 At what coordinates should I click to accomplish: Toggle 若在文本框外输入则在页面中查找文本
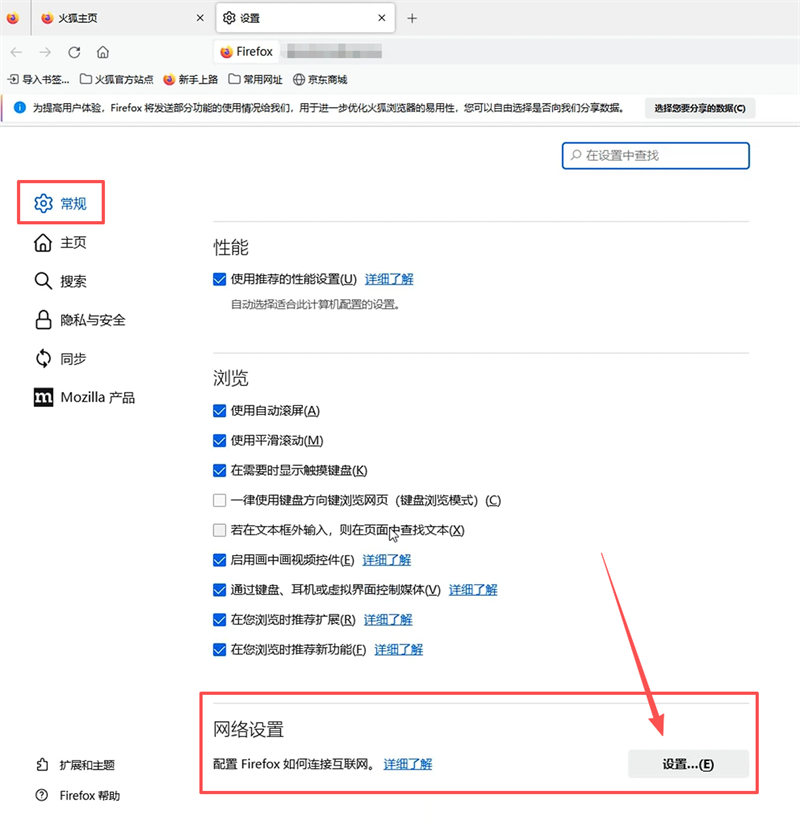coord(219,530)
